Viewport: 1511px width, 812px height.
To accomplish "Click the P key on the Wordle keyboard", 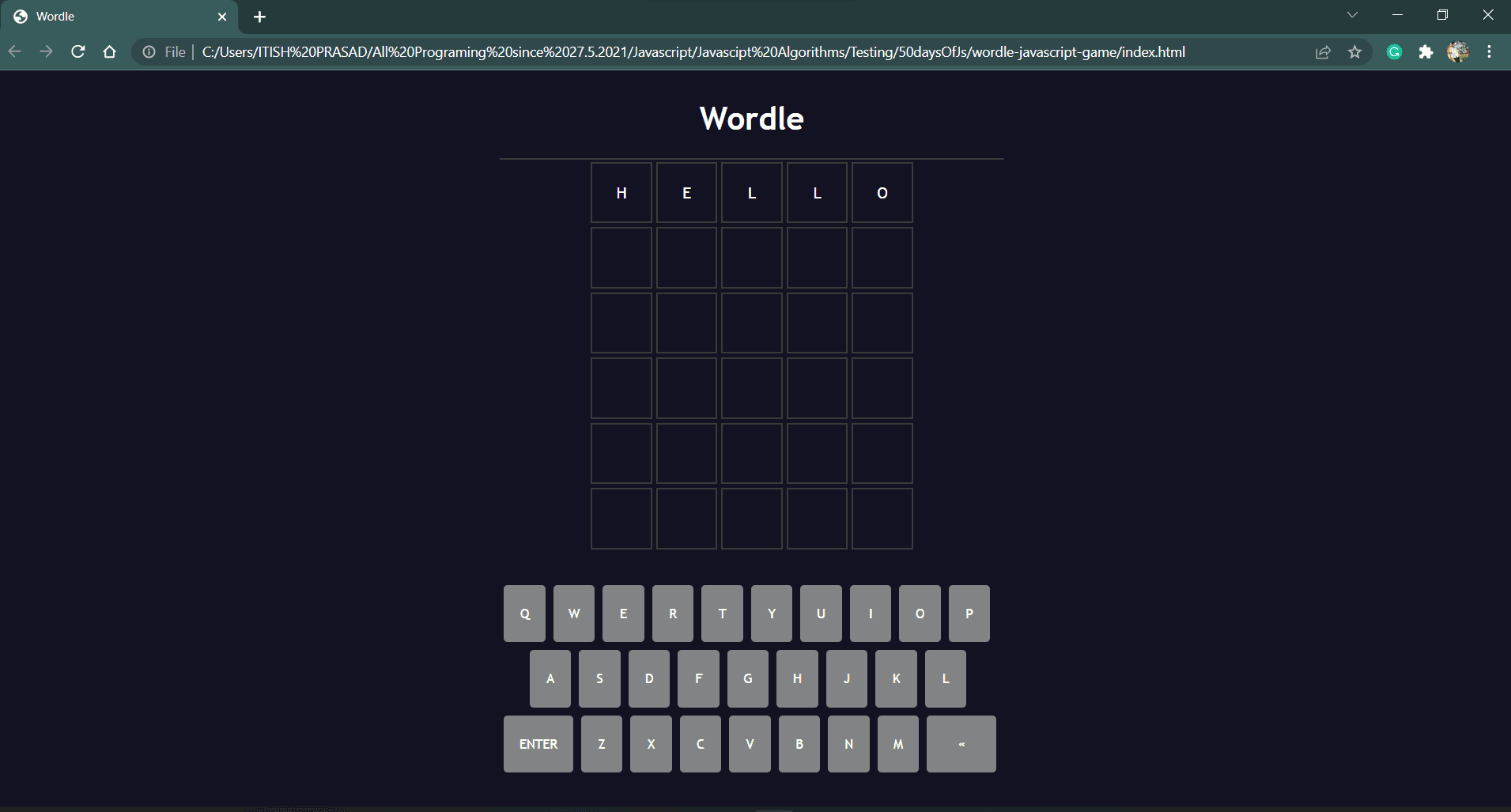I will click(x=969, y=614).
